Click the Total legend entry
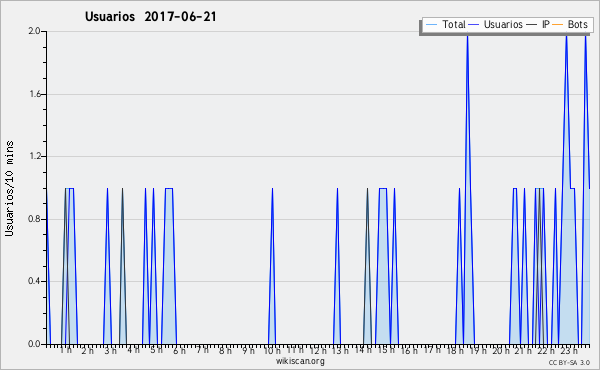600x370 pixels. (445, 24)
